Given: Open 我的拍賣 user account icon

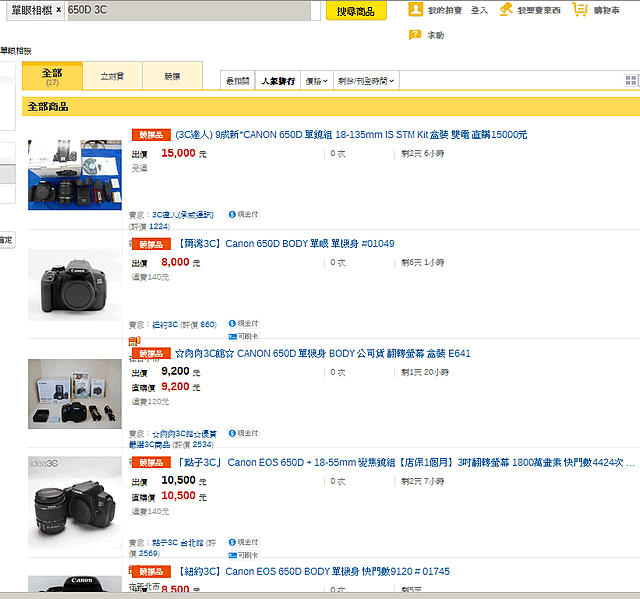Looking at the screenshot, I should (416, 9).
